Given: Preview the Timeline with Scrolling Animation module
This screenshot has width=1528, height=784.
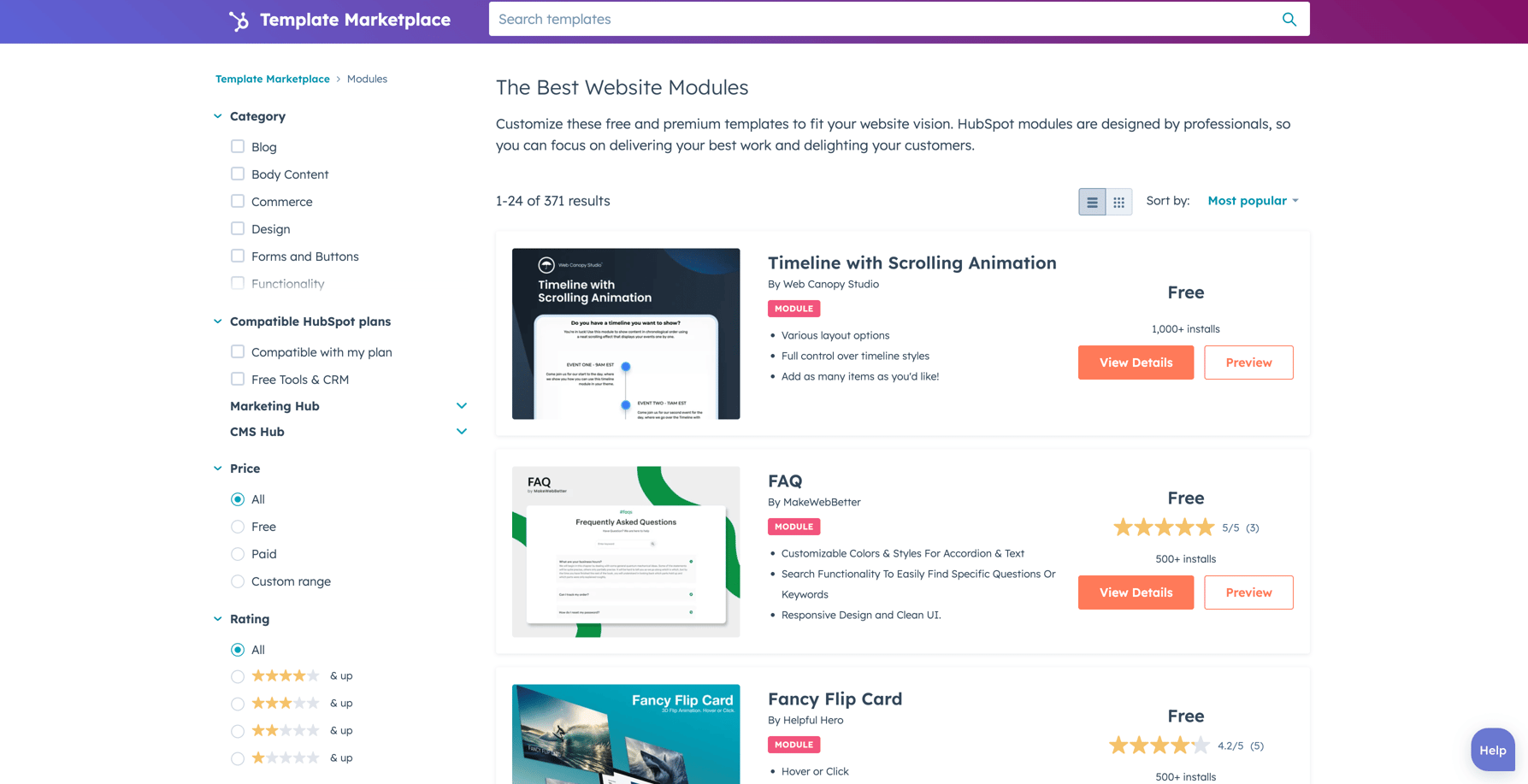Looking at the screenshot, I should [1248, 363].
